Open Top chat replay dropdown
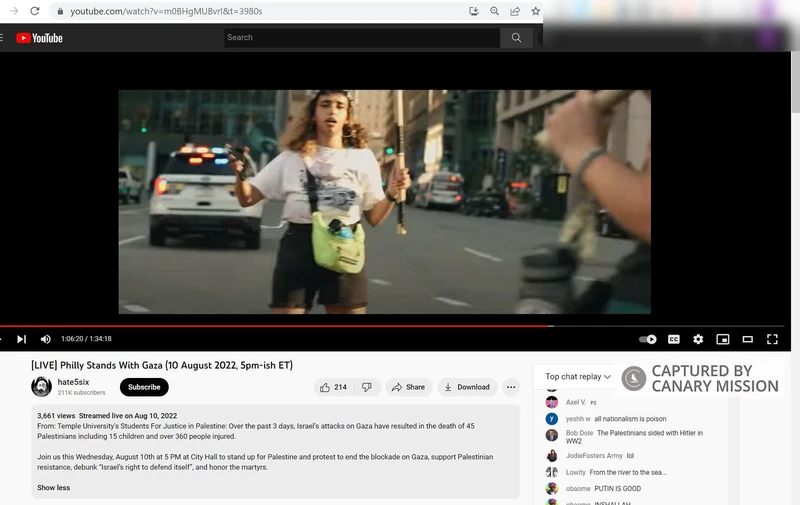The image size is (800, 505). point(578,376)
